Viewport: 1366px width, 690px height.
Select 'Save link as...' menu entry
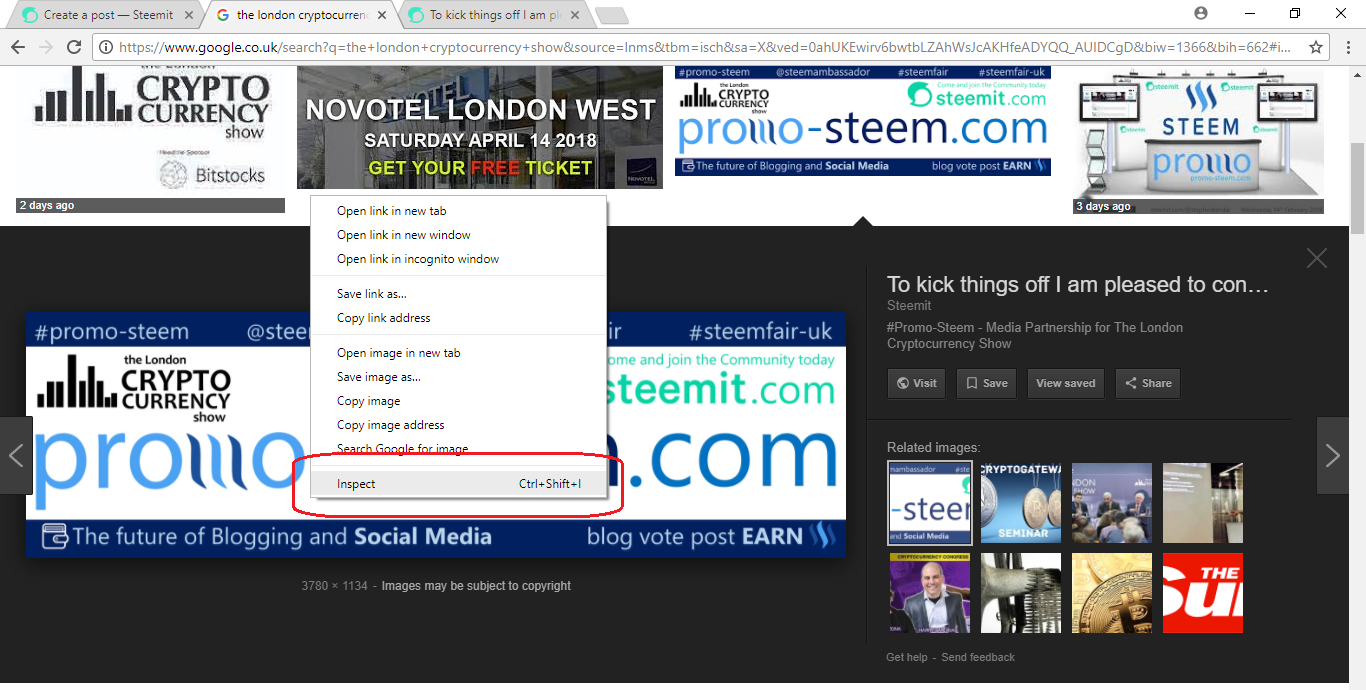pyautogui.click(x=458, y=294)
